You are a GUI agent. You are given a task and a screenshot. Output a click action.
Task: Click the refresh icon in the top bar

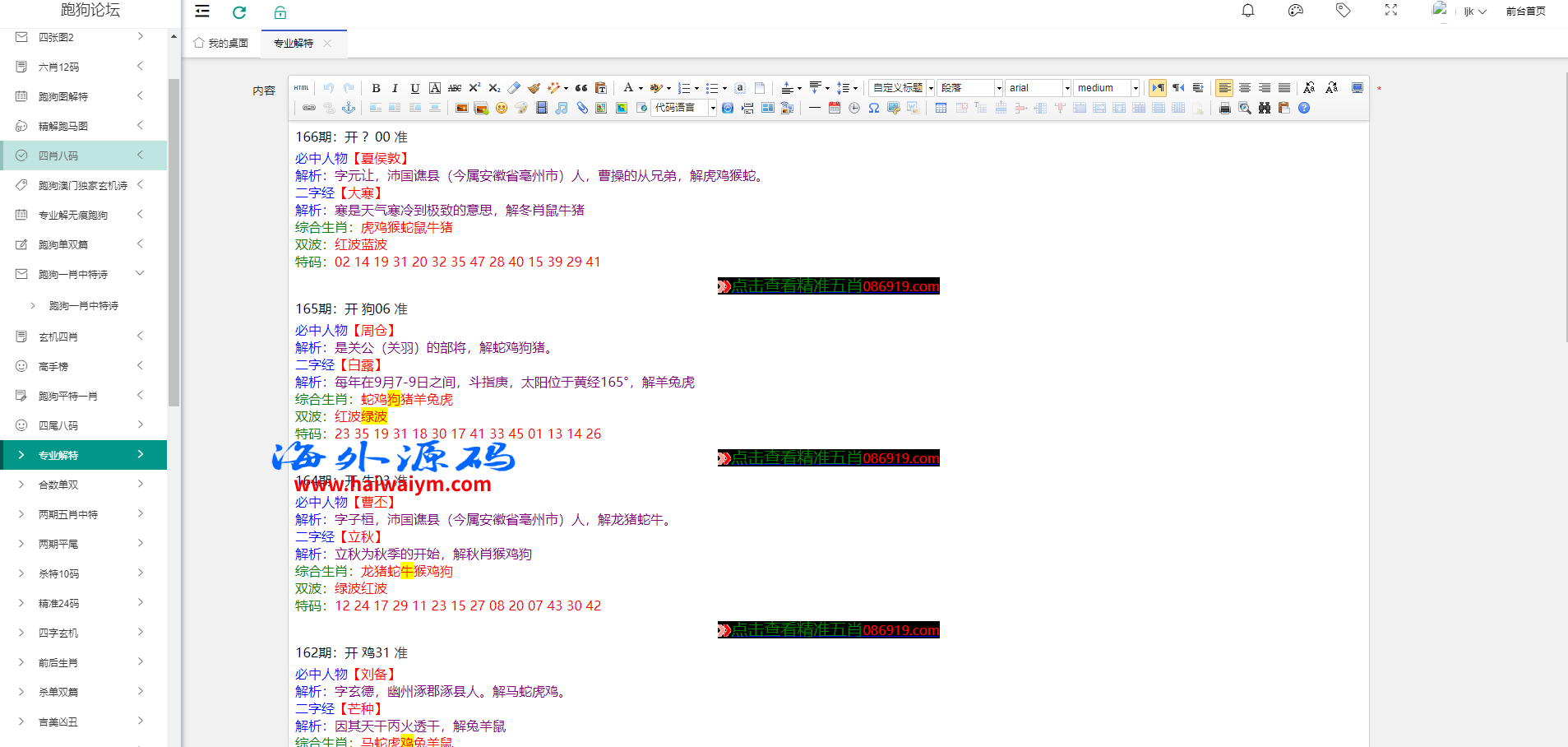tap(239, 12)
